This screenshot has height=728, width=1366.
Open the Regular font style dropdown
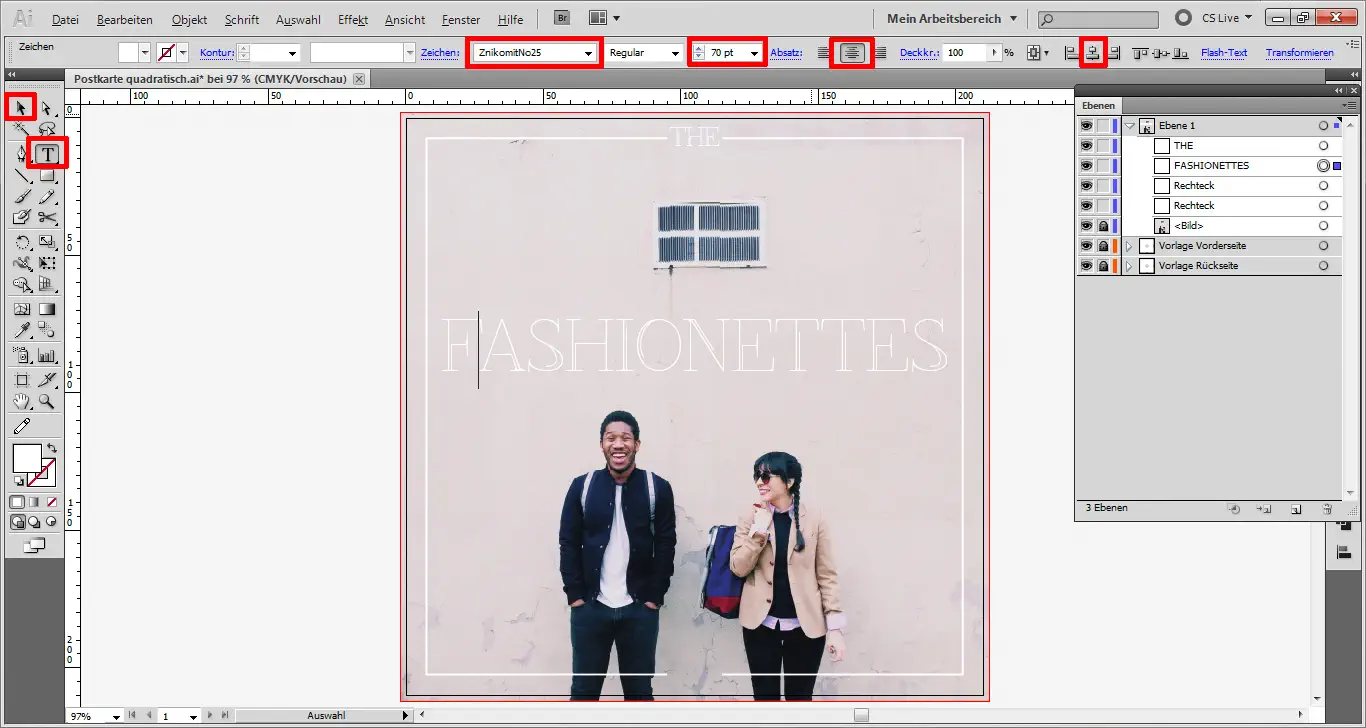click(677, 52)
